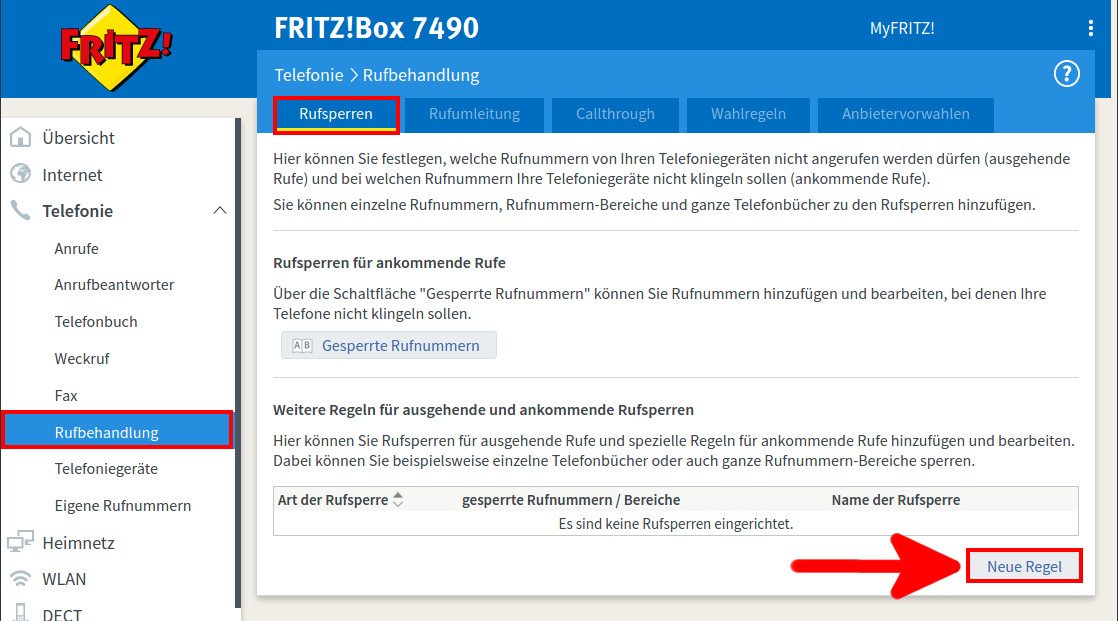
Task: Open MyFRITZ! in the header
Action: point(902,29)
